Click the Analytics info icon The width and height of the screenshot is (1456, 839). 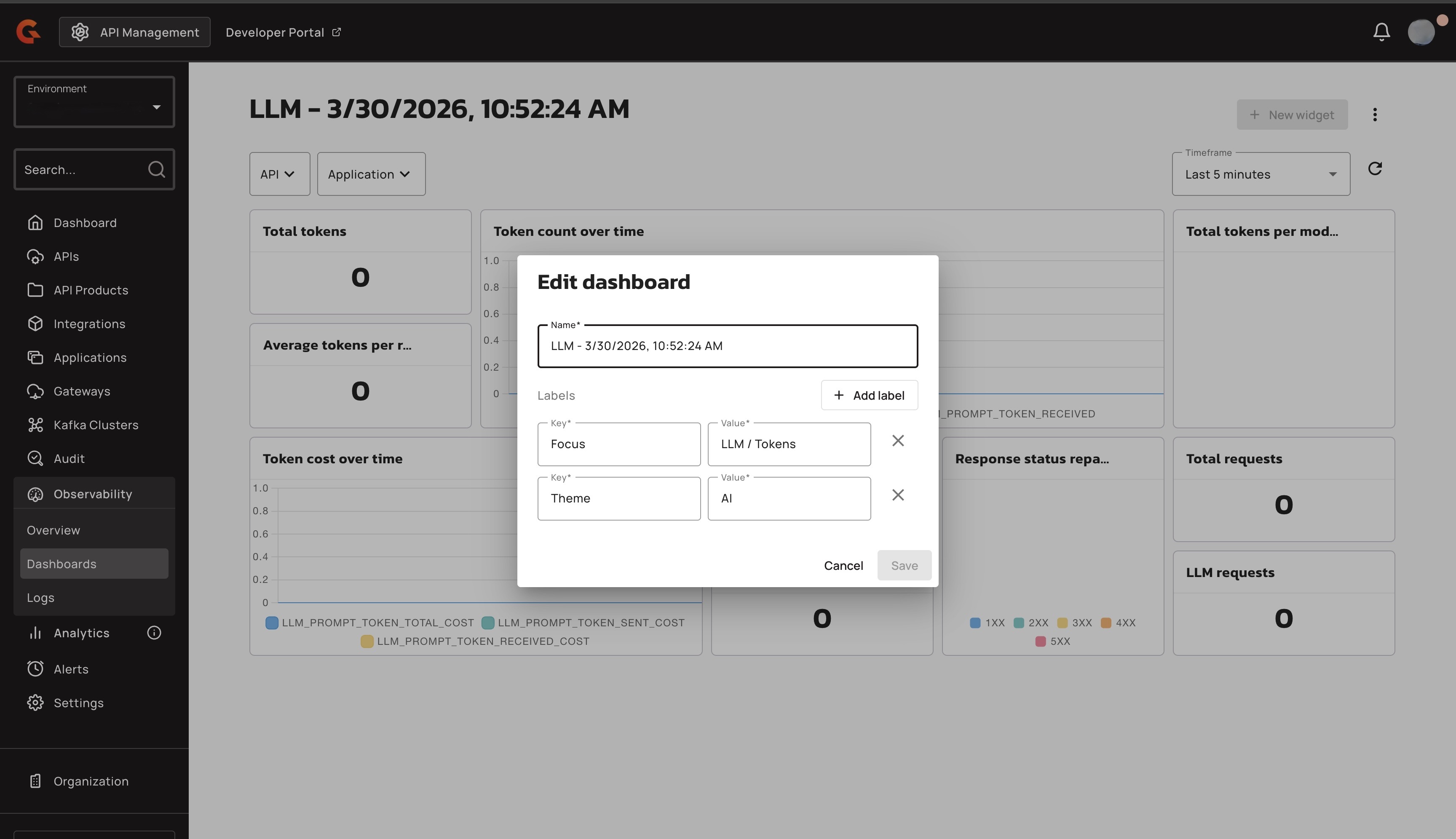[154, 633]
